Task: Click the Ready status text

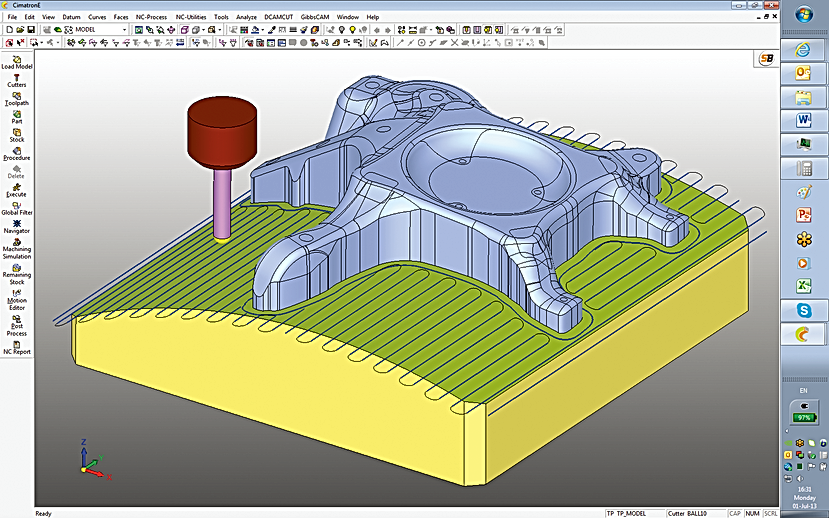Action: (43, 513)
